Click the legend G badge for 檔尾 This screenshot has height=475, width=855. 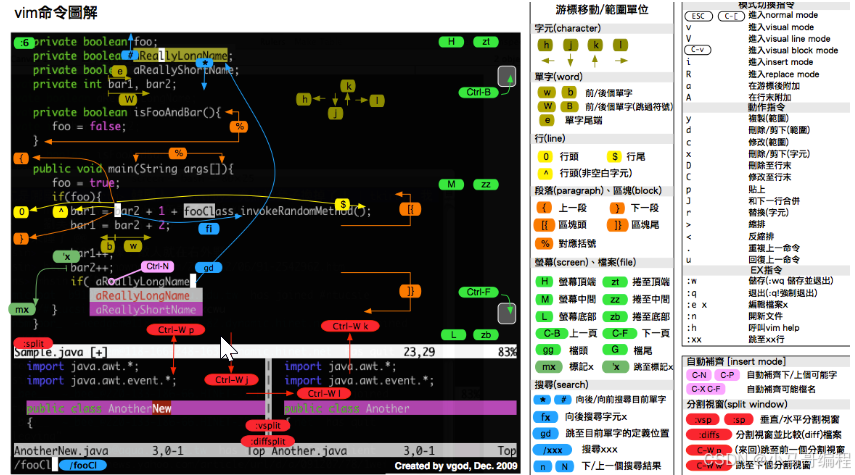click(615, 350)
